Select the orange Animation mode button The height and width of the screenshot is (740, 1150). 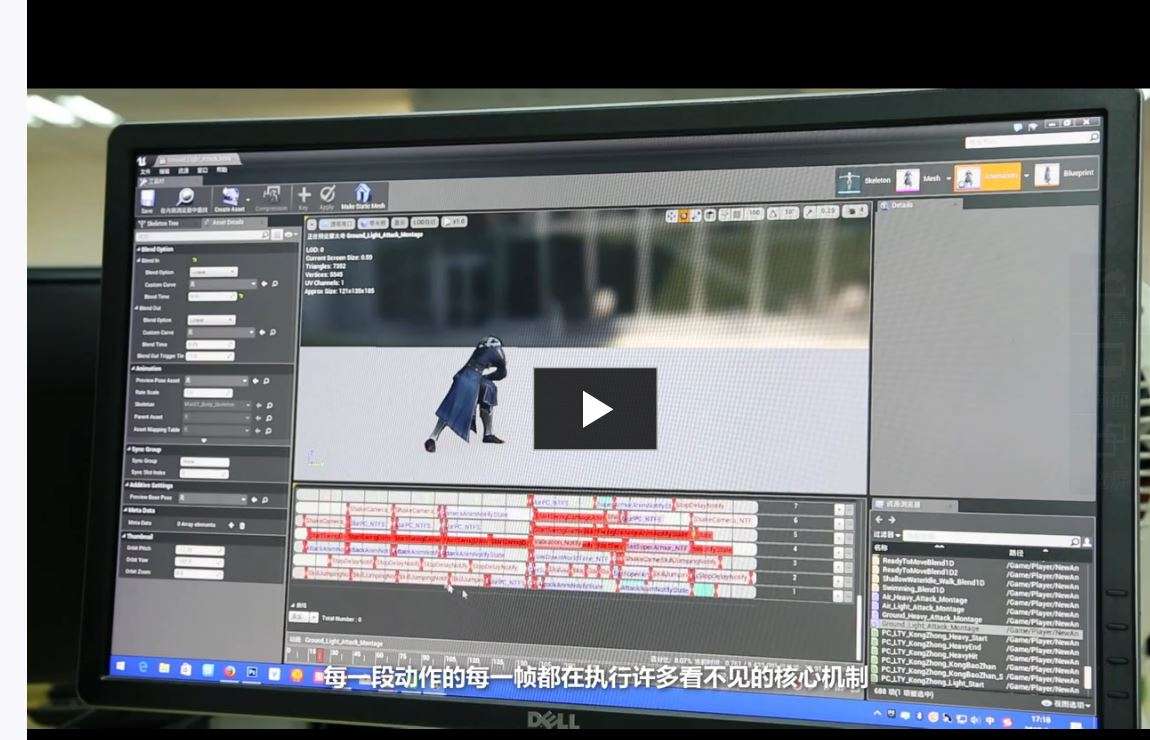click(x=987, y=177)
